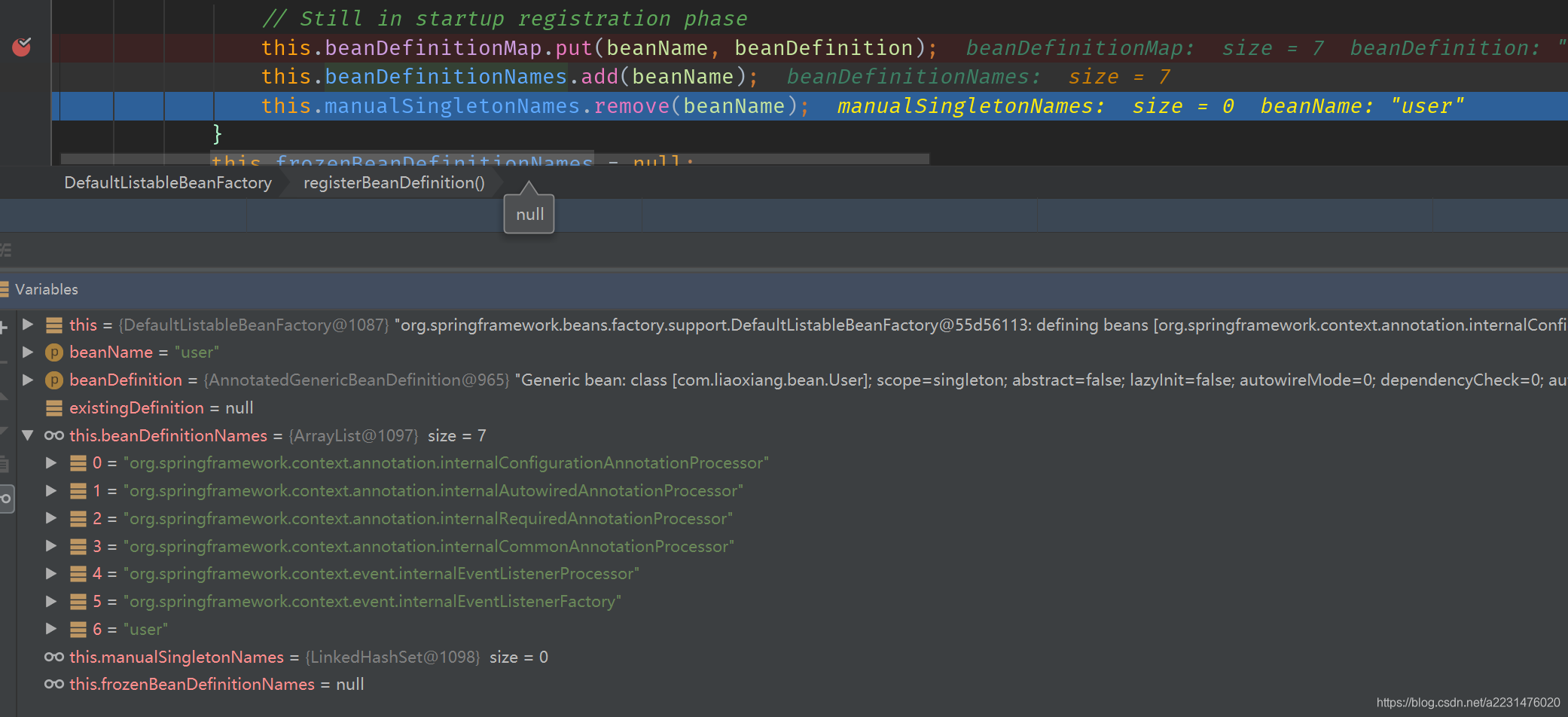Click the watch glasses icon of this.manualSingletonNames
Viewport: 1568px width, 717px height.
tap(54, 657)
